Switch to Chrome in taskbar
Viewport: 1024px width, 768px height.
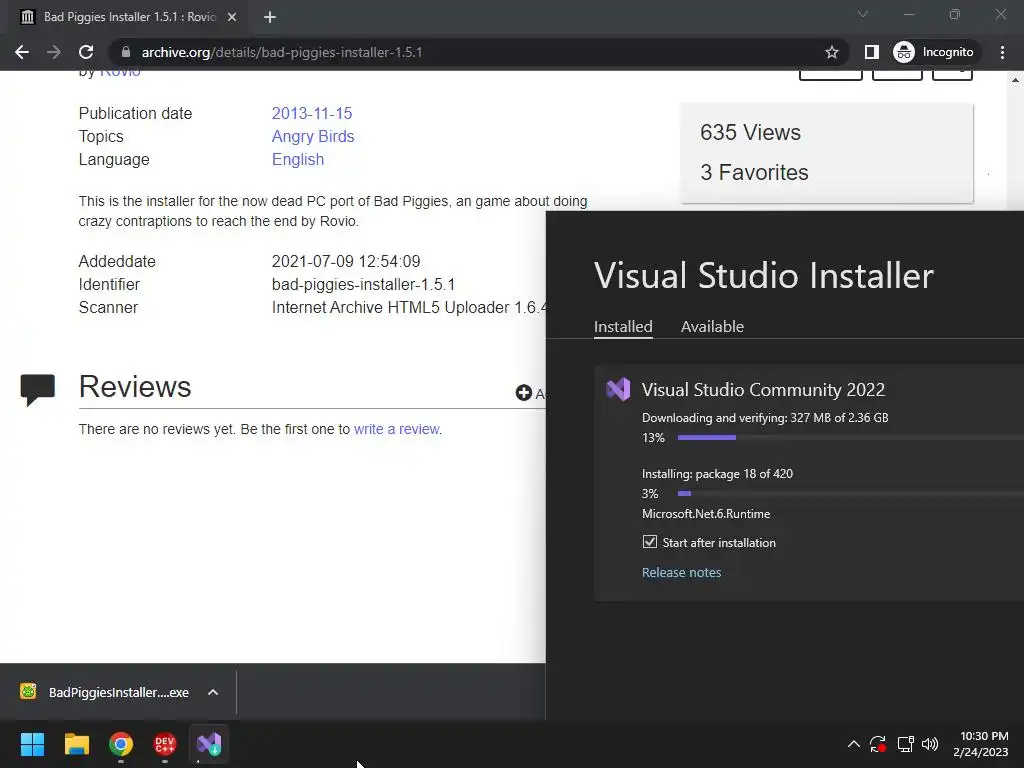pyautogui.click(x=121, y=744)
